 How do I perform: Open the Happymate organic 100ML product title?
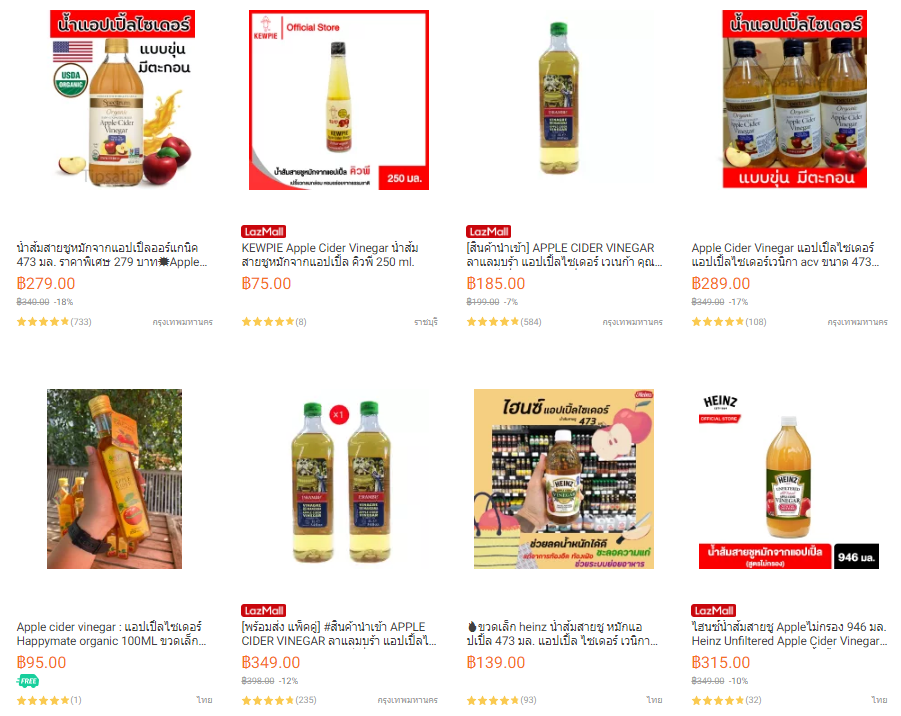pyautogui.click(x=111, y=634)
